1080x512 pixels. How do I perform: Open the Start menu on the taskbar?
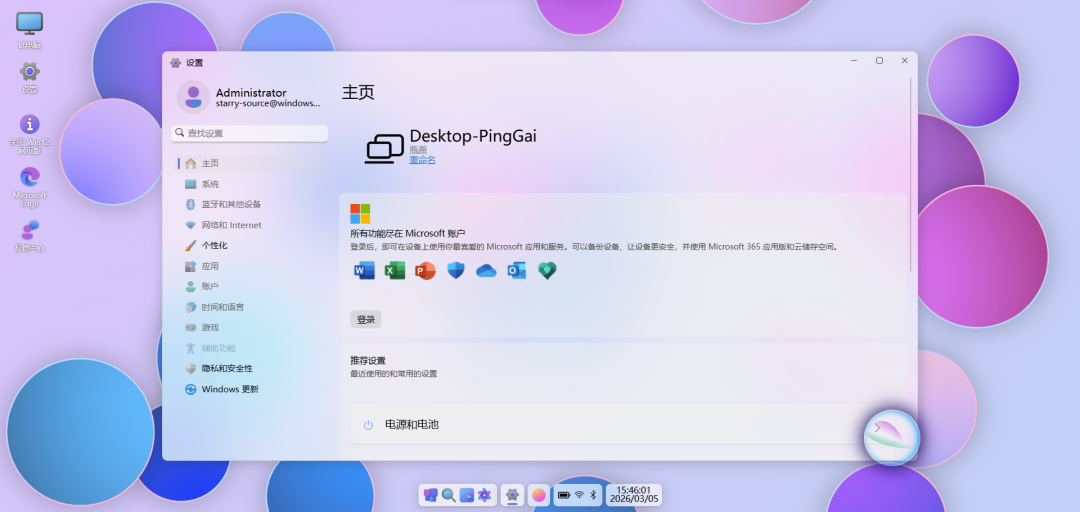430,495
